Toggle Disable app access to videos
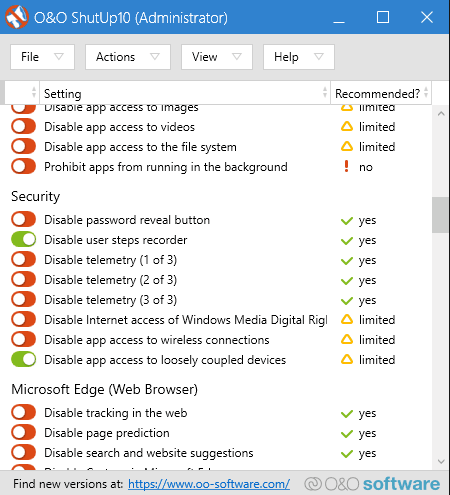Image resolution: width=450 pixels, height=495 pixels. pos(23,126)
